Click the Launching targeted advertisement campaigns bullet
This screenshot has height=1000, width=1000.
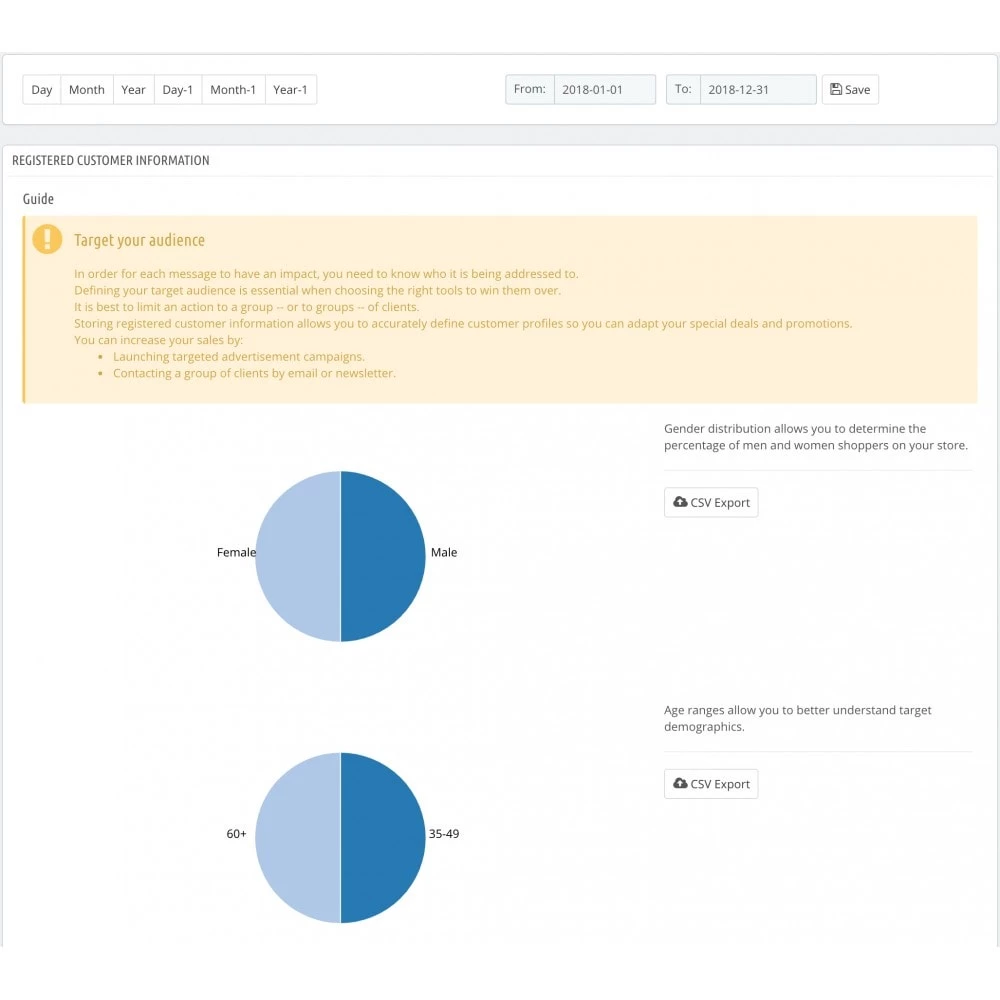coord(239,357)
